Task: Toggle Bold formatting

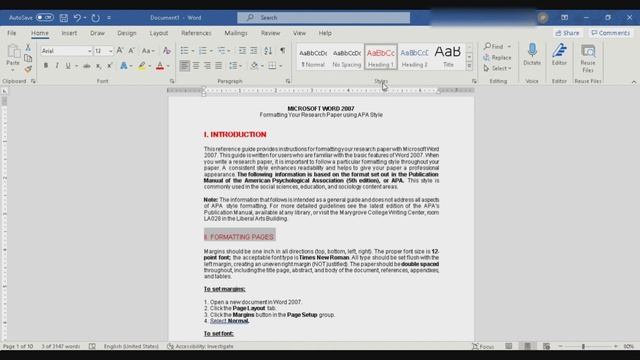Action: click(x=46, y=66)
